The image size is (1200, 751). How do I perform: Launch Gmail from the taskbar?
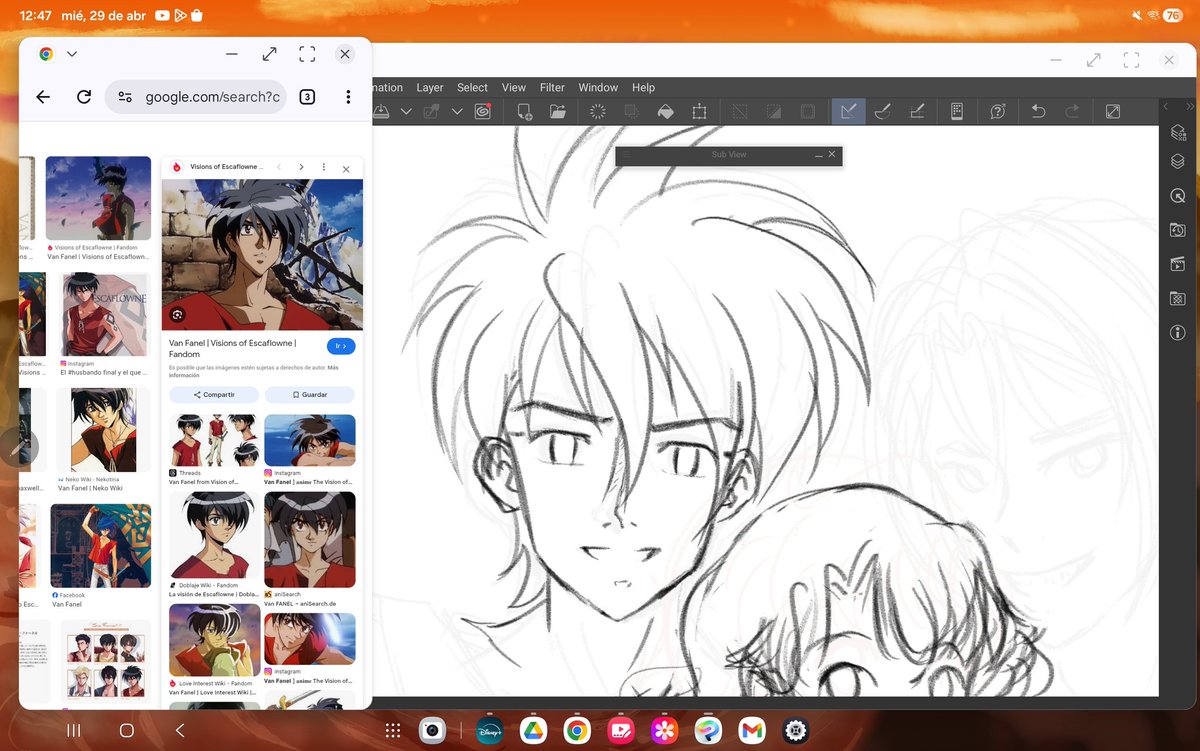pos(752,731)
